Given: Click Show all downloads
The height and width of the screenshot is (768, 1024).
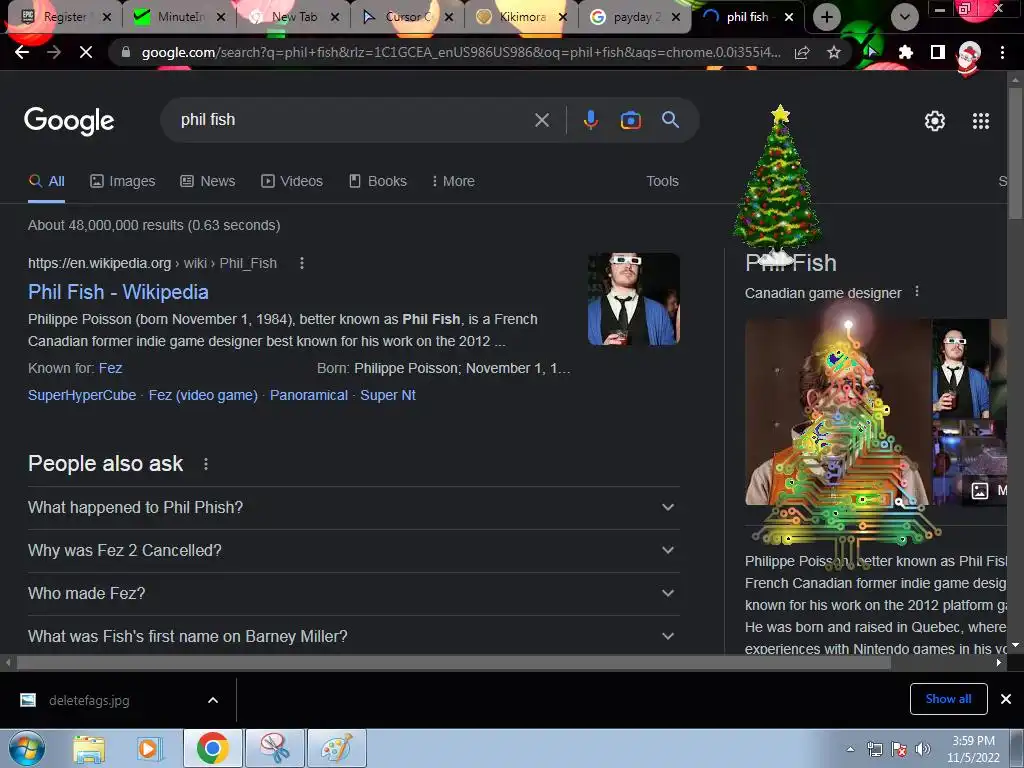Looking at the screenshot, I should click(948, 699).
